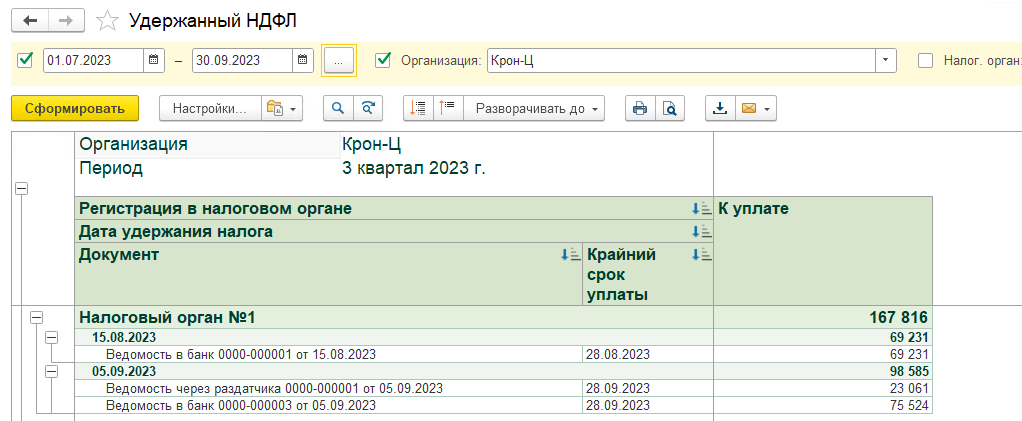The image size is (1022, 421).
Task: Open Ведомость в банк 0000-000001 от 15.08.2023
Action: coord(241,355)
